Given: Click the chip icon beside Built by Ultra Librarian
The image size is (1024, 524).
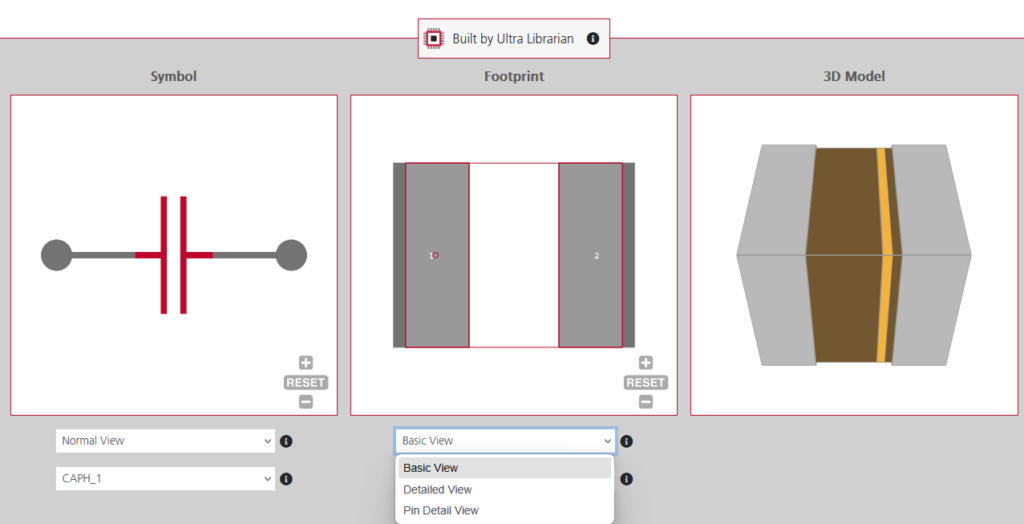Looking at the screenshot, I should point(434,39).
